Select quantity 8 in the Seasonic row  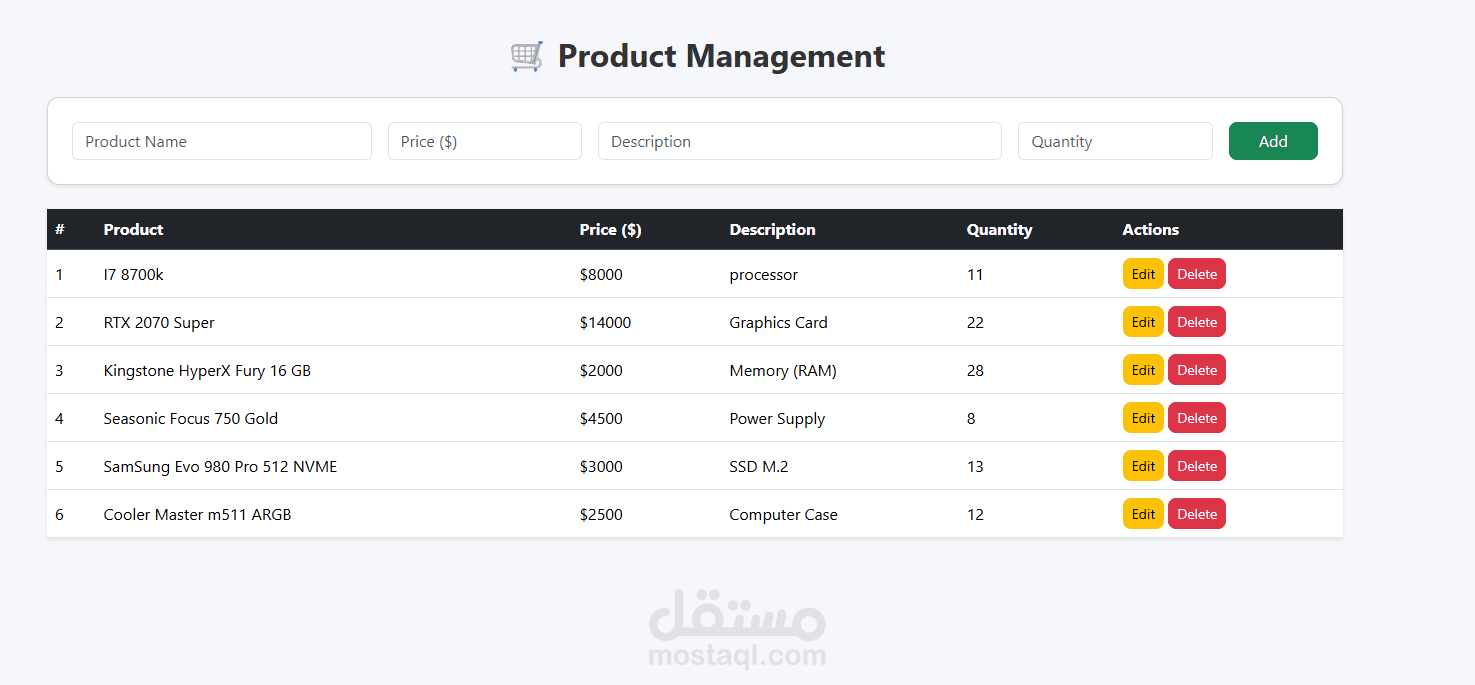coord(971,419)
